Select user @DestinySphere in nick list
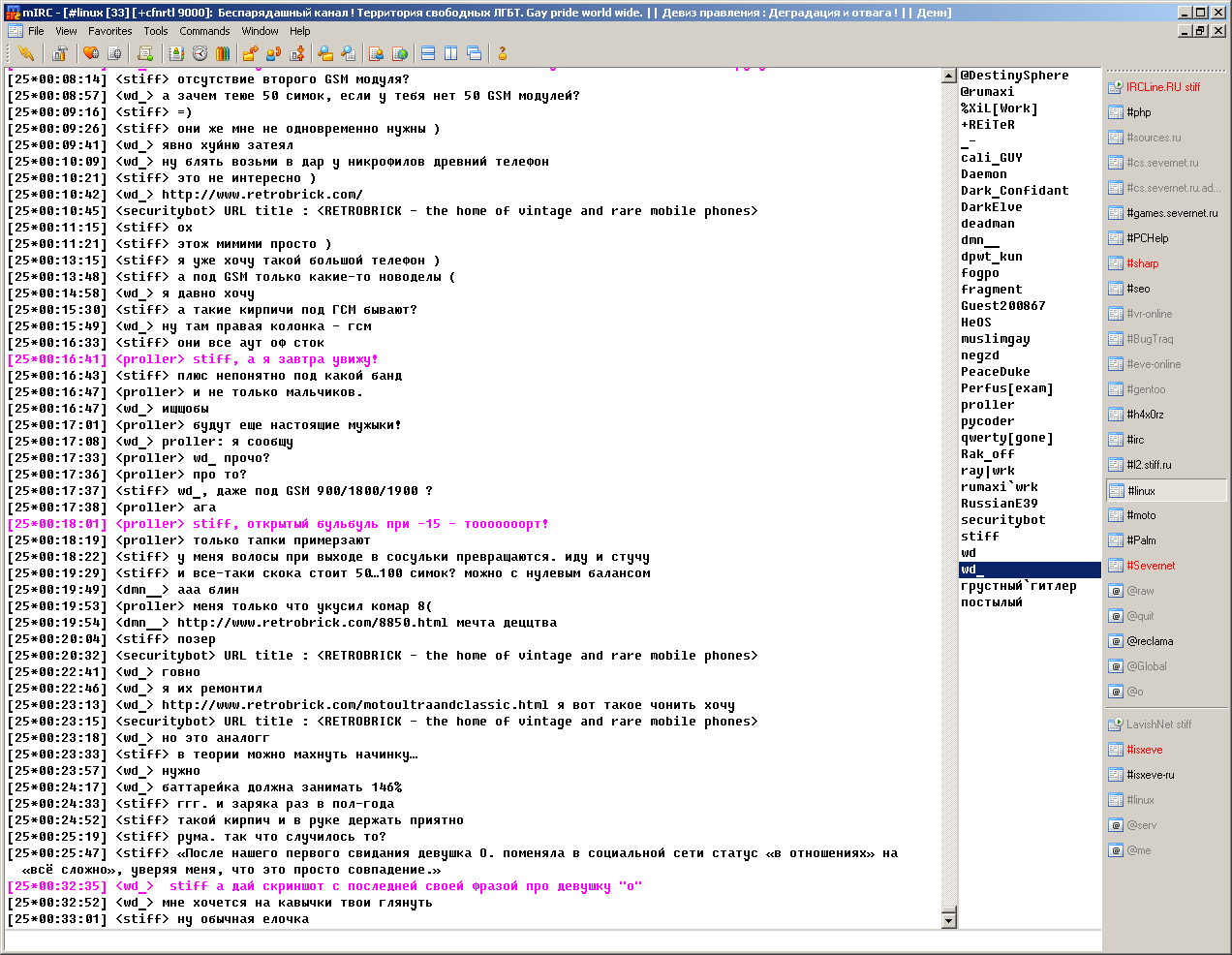 (1014, 76)
